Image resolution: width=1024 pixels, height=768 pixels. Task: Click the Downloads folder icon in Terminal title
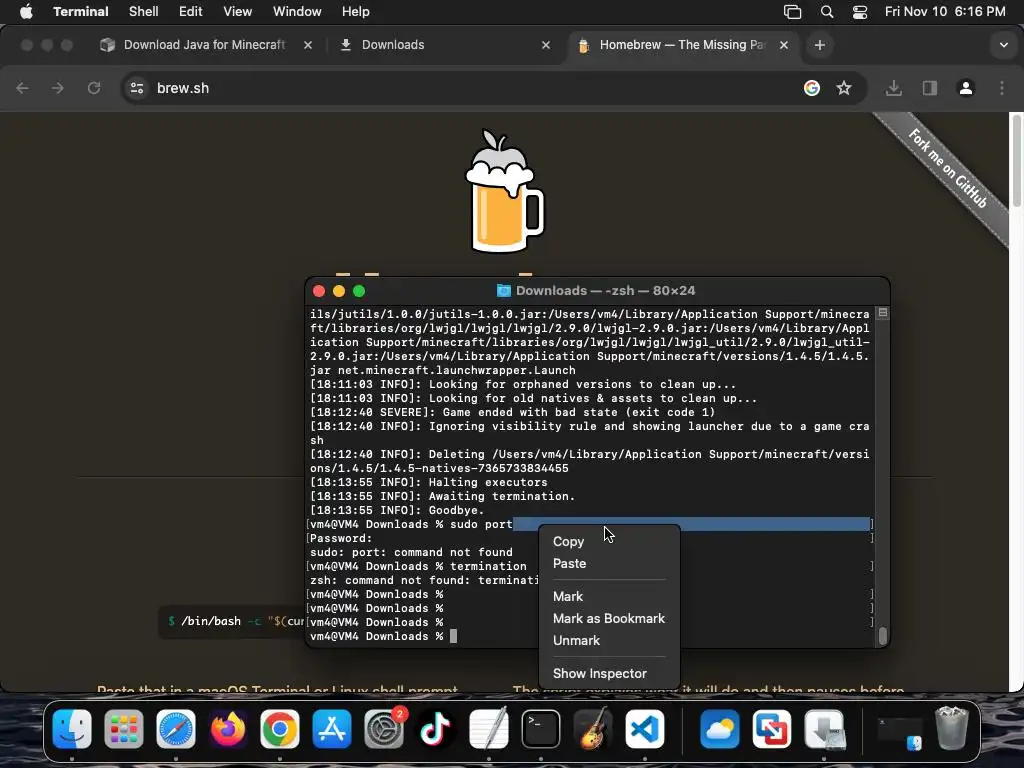[504, 291]
